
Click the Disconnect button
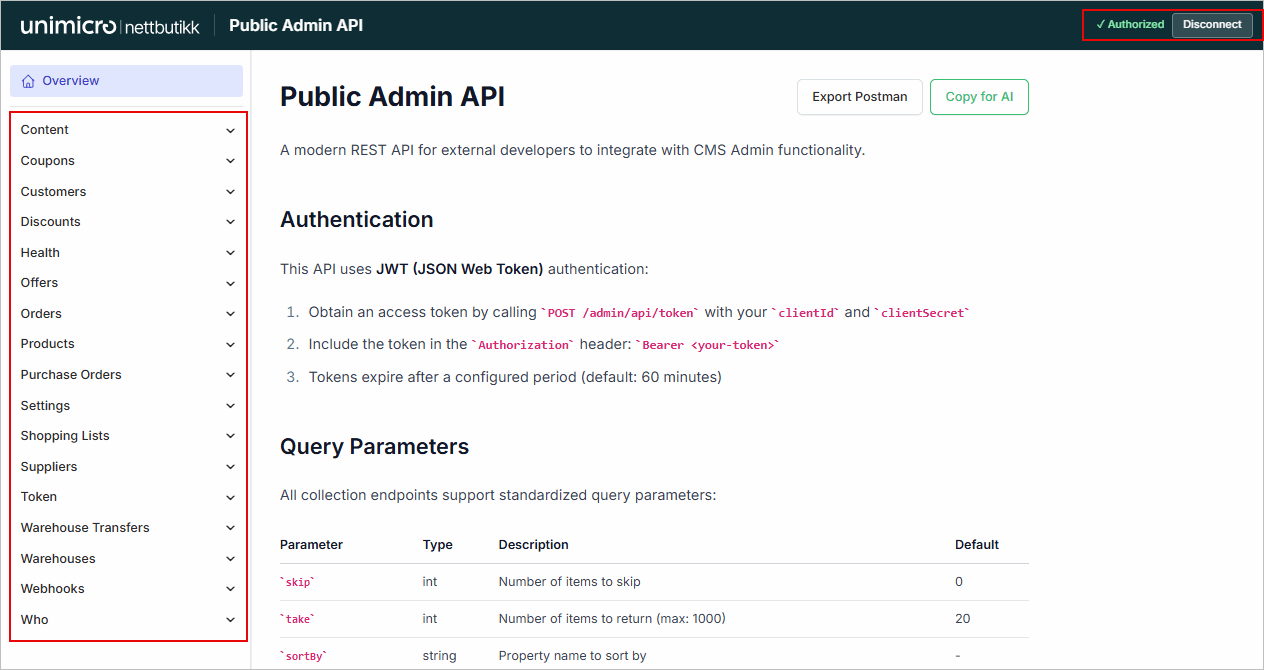(x=1212, y=25)
